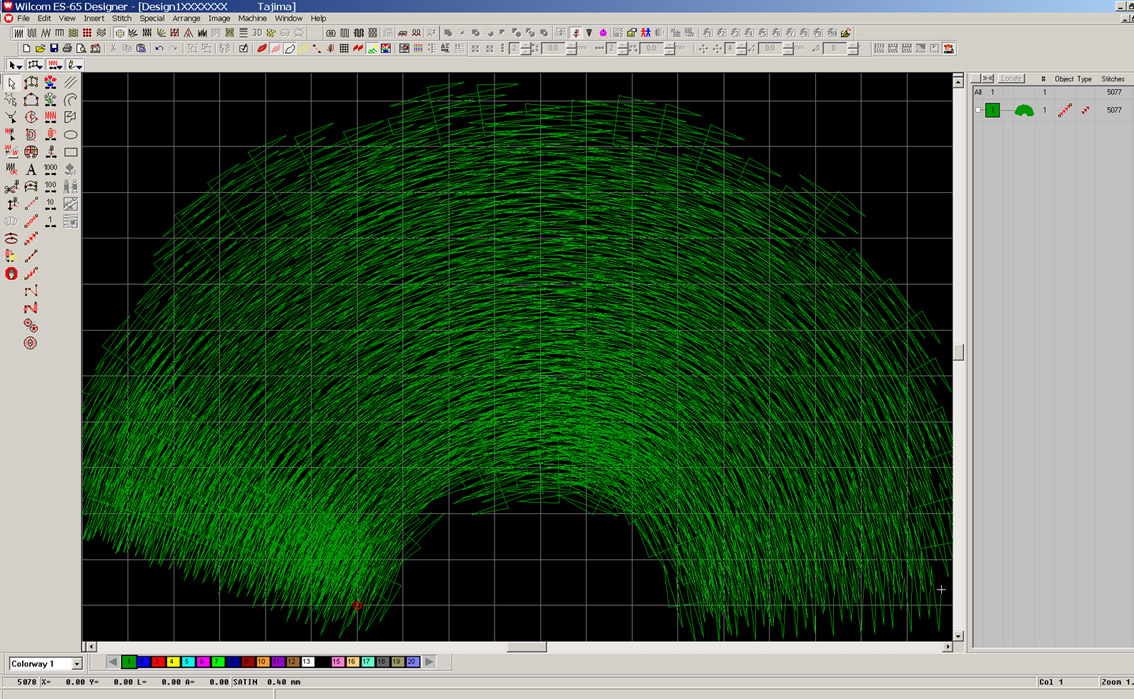Click the Lettering 'A' tool
Viewport: 1134px width, 699px height.
[31, 170]
